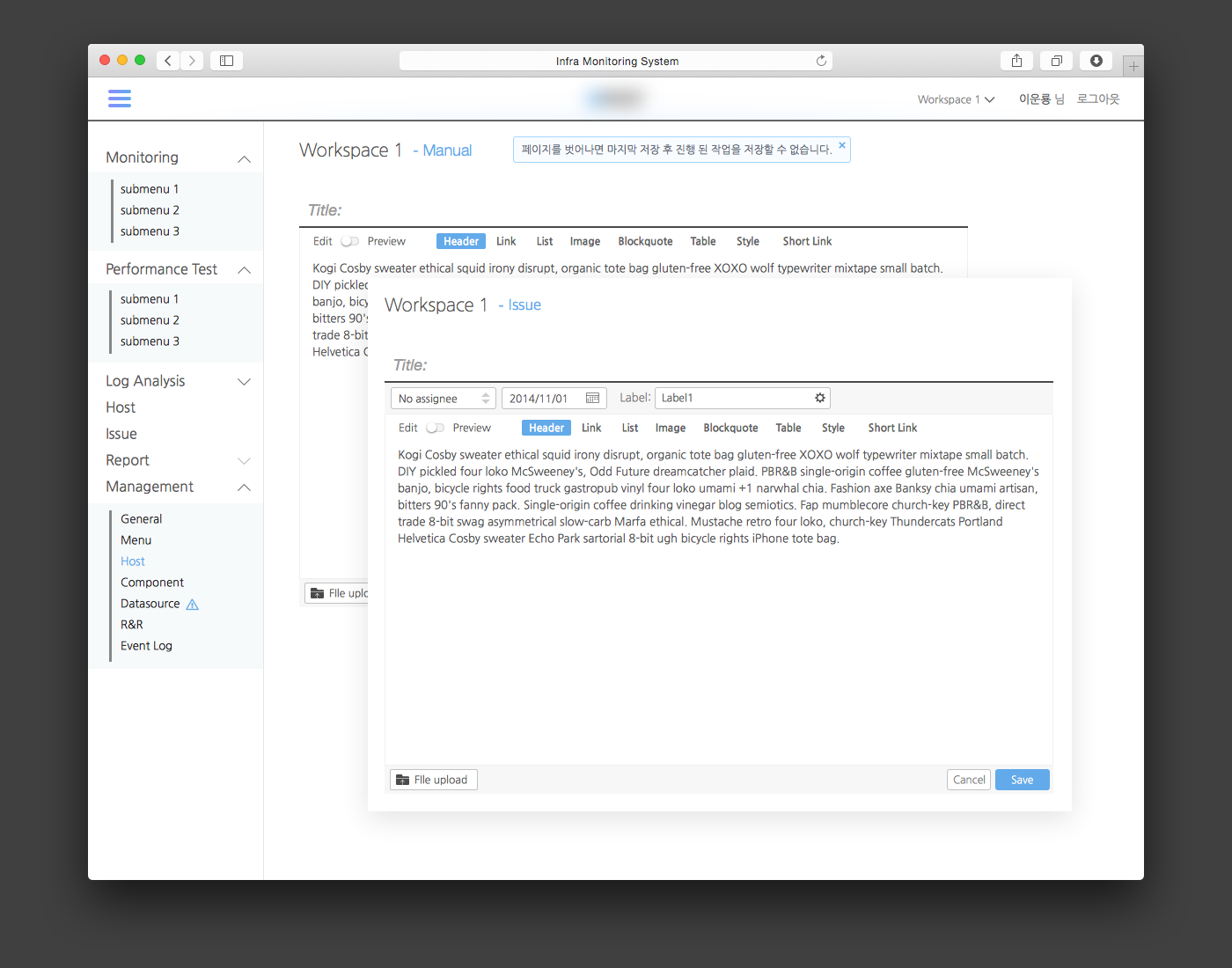Open the calendar date picker icon

(592, 399)
